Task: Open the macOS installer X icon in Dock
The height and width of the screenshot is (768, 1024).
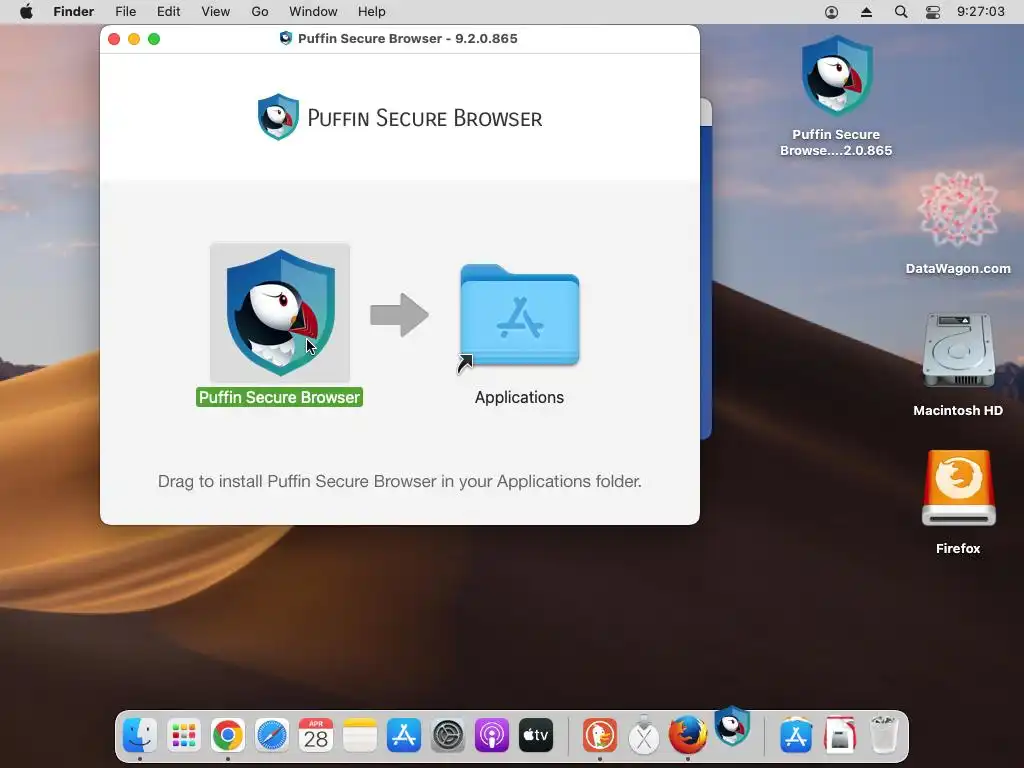Action: tap(644, 735)
